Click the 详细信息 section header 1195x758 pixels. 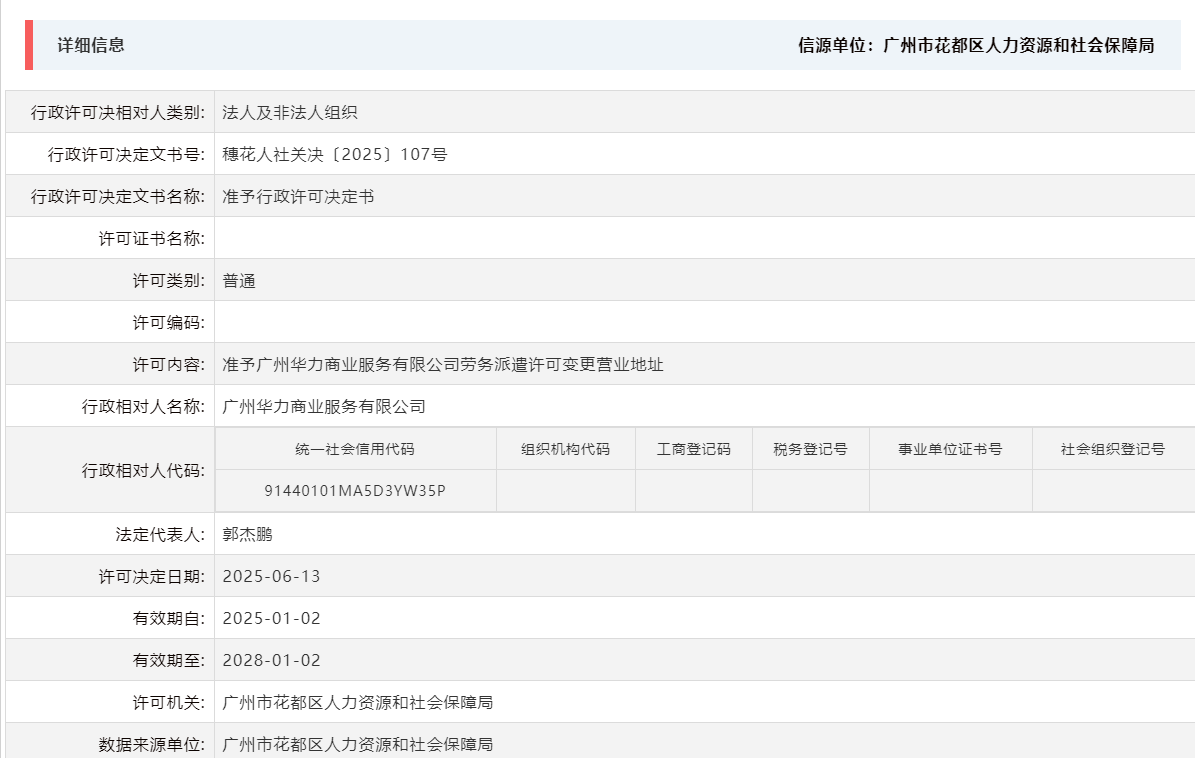point(90,45)
